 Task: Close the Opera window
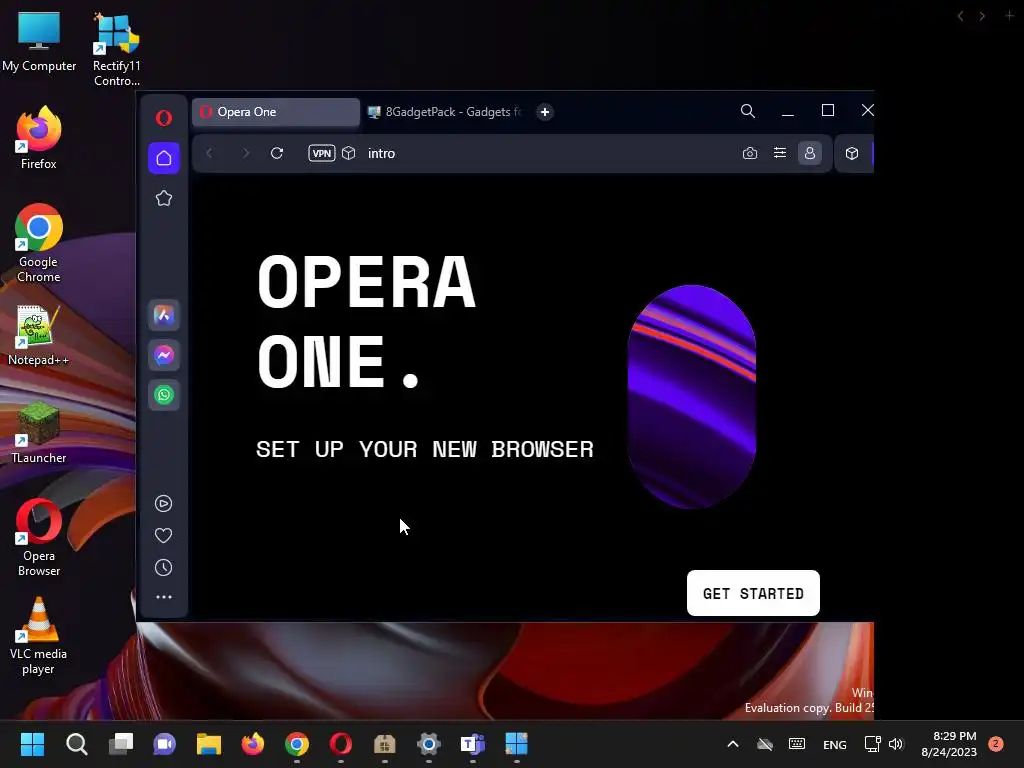867,110
